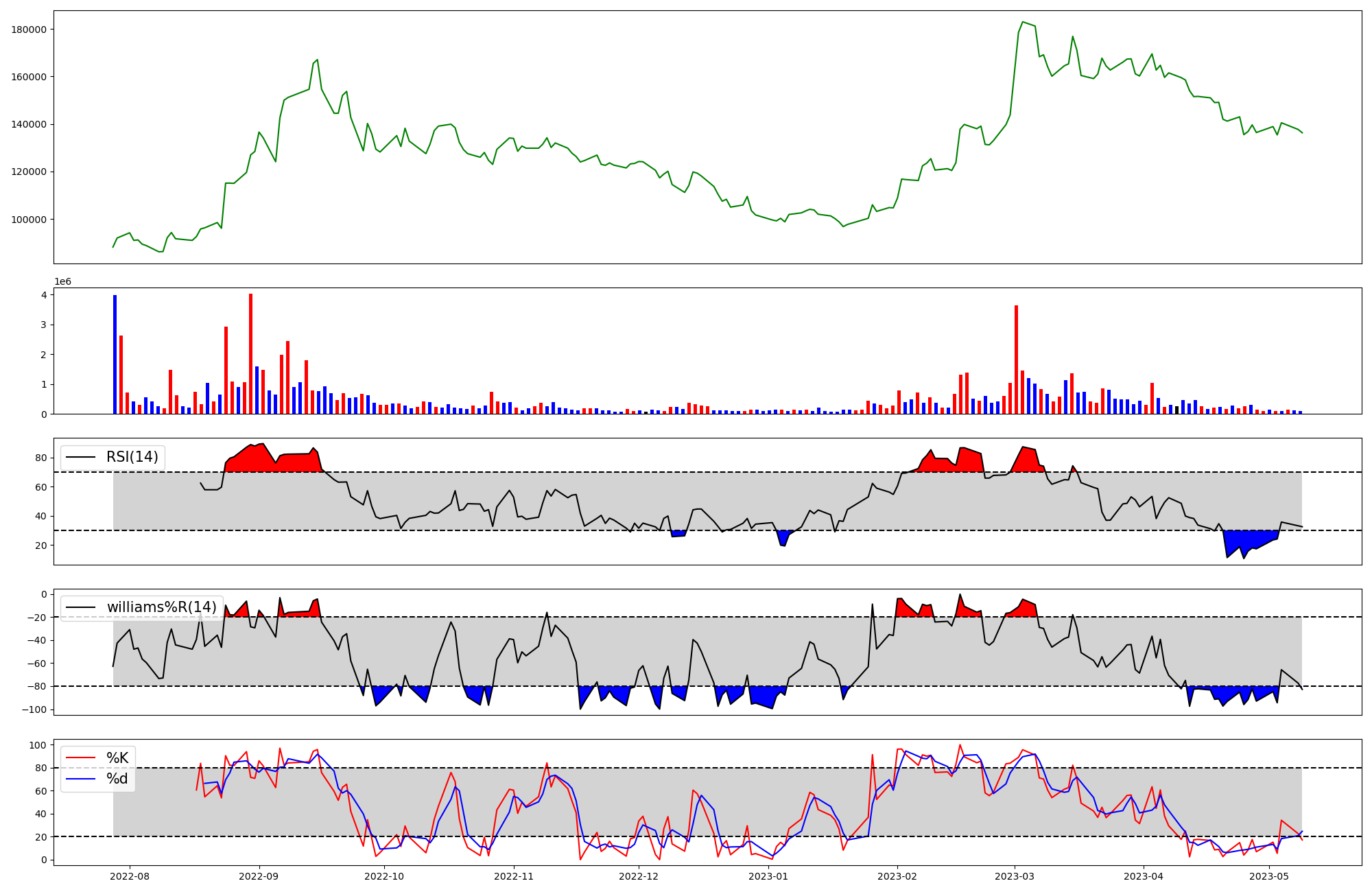Select the %K legend entry text
1372x892 pixels.
pos(117,758)
